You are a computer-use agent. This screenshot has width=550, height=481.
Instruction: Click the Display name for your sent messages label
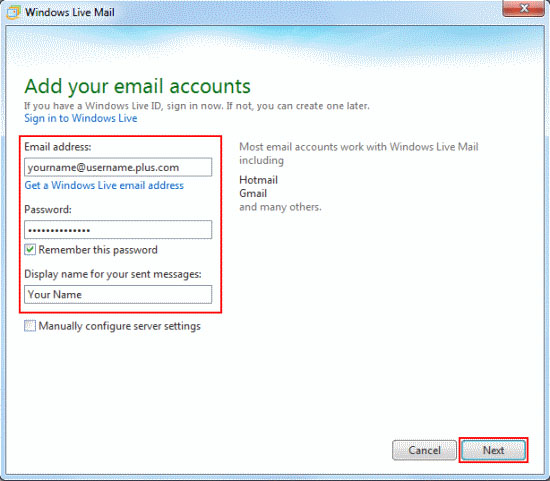pos(113,274)
